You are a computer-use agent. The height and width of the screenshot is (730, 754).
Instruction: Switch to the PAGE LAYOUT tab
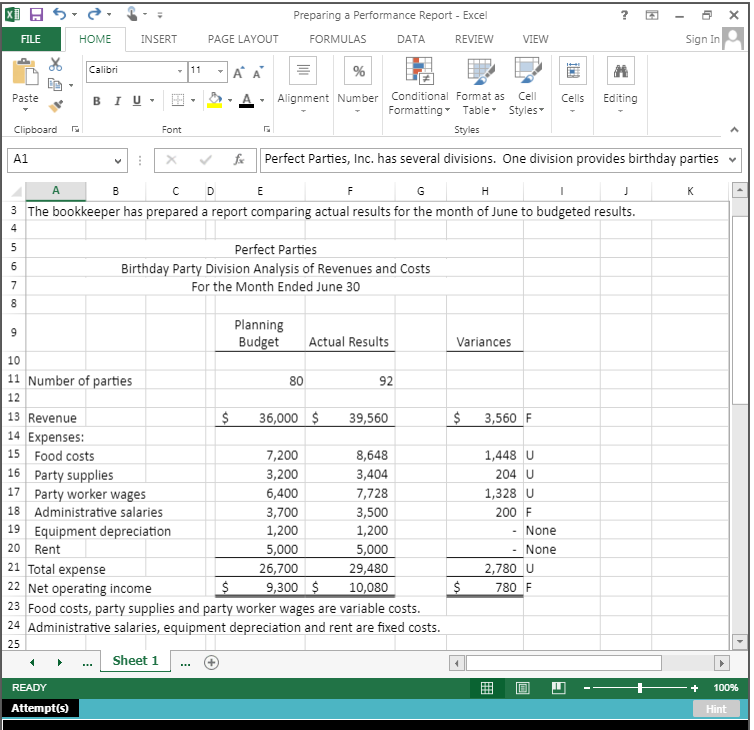tap(243, 39)
